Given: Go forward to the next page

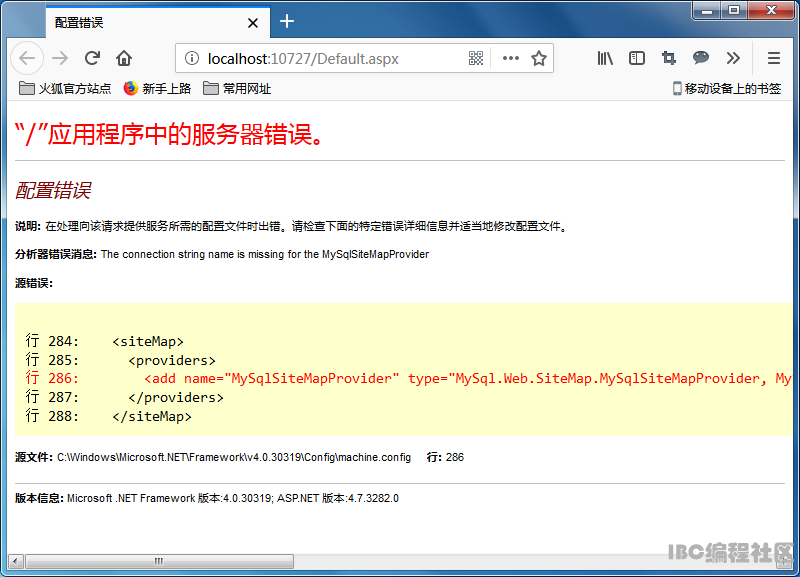Looking at the screenshot, I should coord(60,58).
